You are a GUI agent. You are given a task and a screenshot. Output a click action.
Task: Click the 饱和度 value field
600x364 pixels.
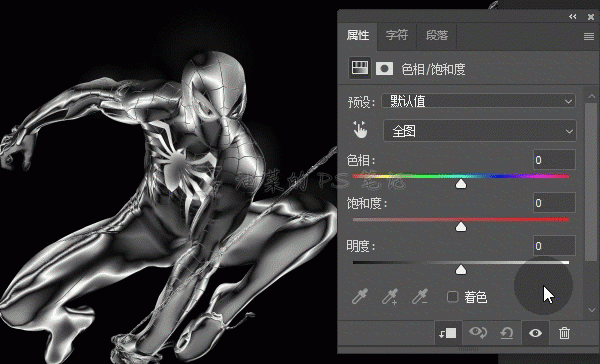click(x=554, y=202)
